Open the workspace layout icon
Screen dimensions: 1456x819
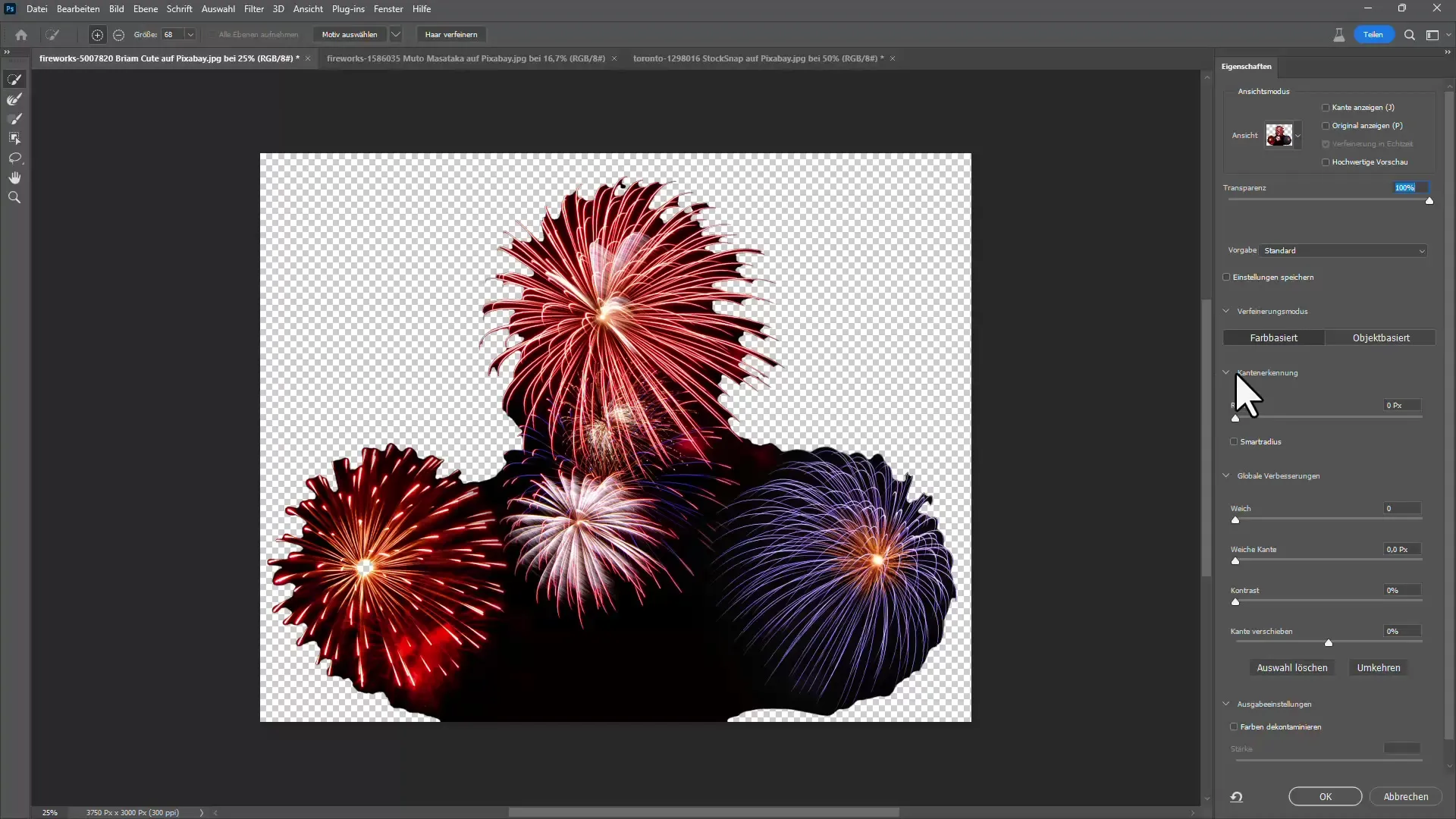coord(1432,35)
